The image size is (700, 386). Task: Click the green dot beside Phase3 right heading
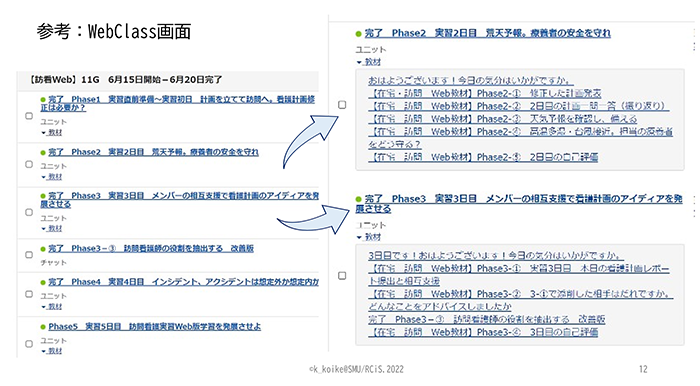(358, 199)
